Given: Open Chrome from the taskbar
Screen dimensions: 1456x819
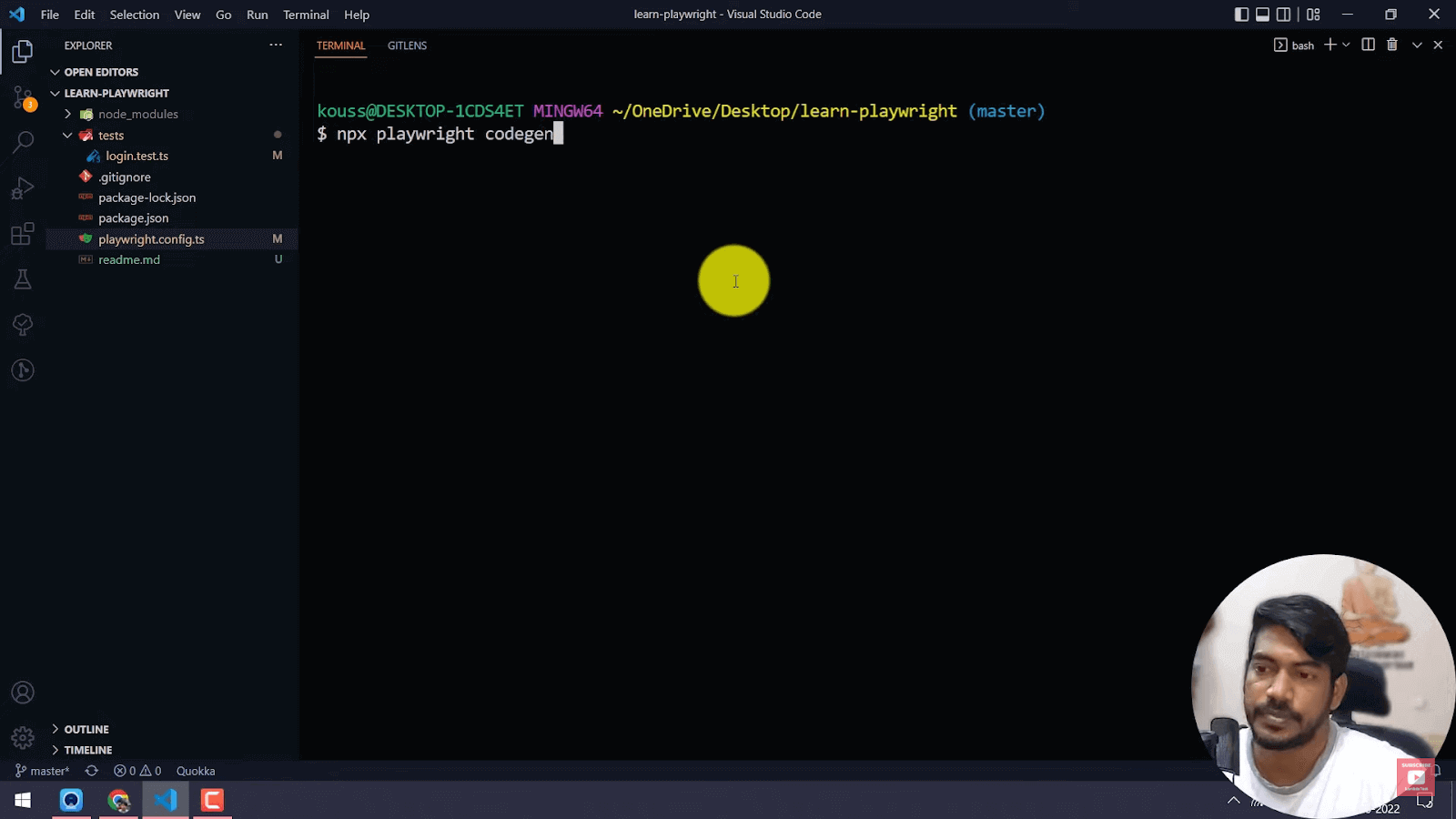Looking at the screenshot, I should pyautogui.click(x=118, y=800).
